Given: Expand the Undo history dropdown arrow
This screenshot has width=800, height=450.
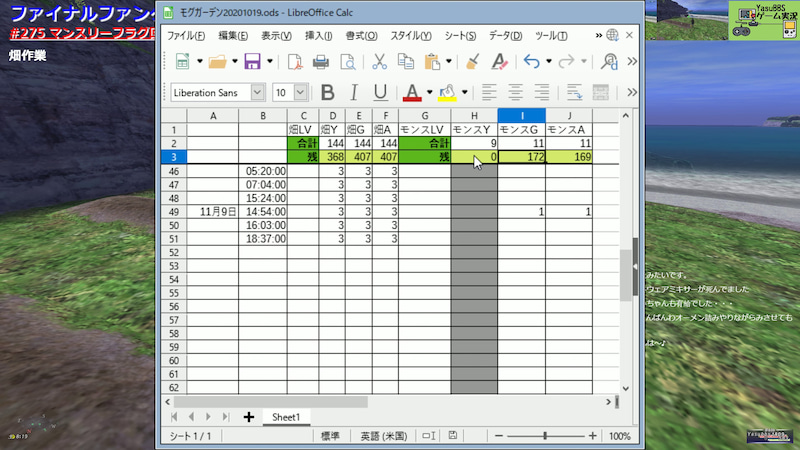Looking at the screenshot, I should (x=549, y=62).
